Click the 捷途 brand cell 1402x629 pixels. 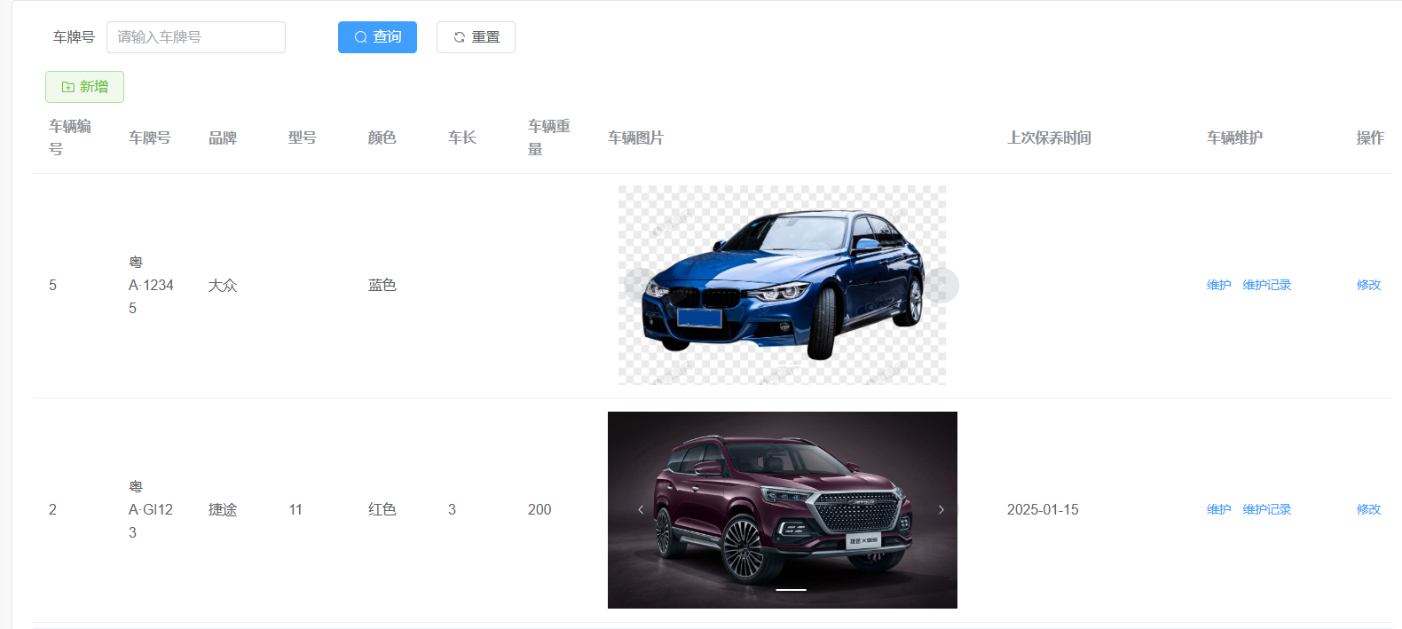[222, 509]
